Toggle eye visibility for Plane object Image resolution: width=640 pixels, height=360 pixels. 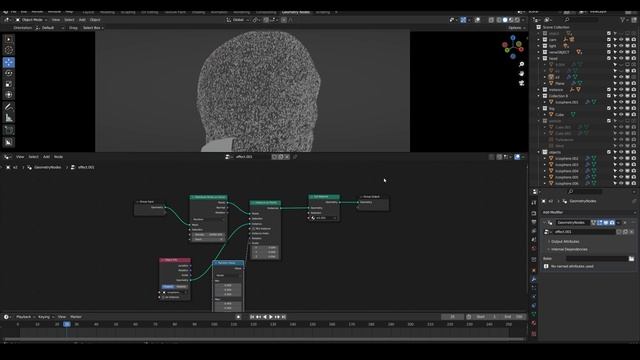(x=621, y=83)
